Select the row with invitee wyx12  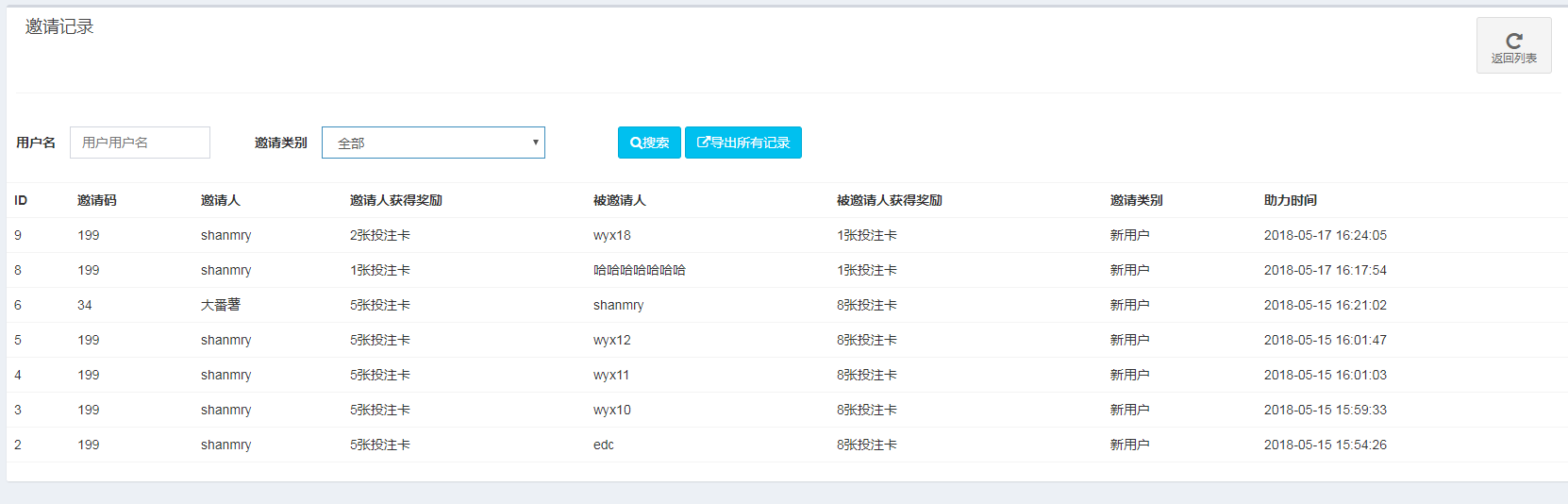click(612, 340)
